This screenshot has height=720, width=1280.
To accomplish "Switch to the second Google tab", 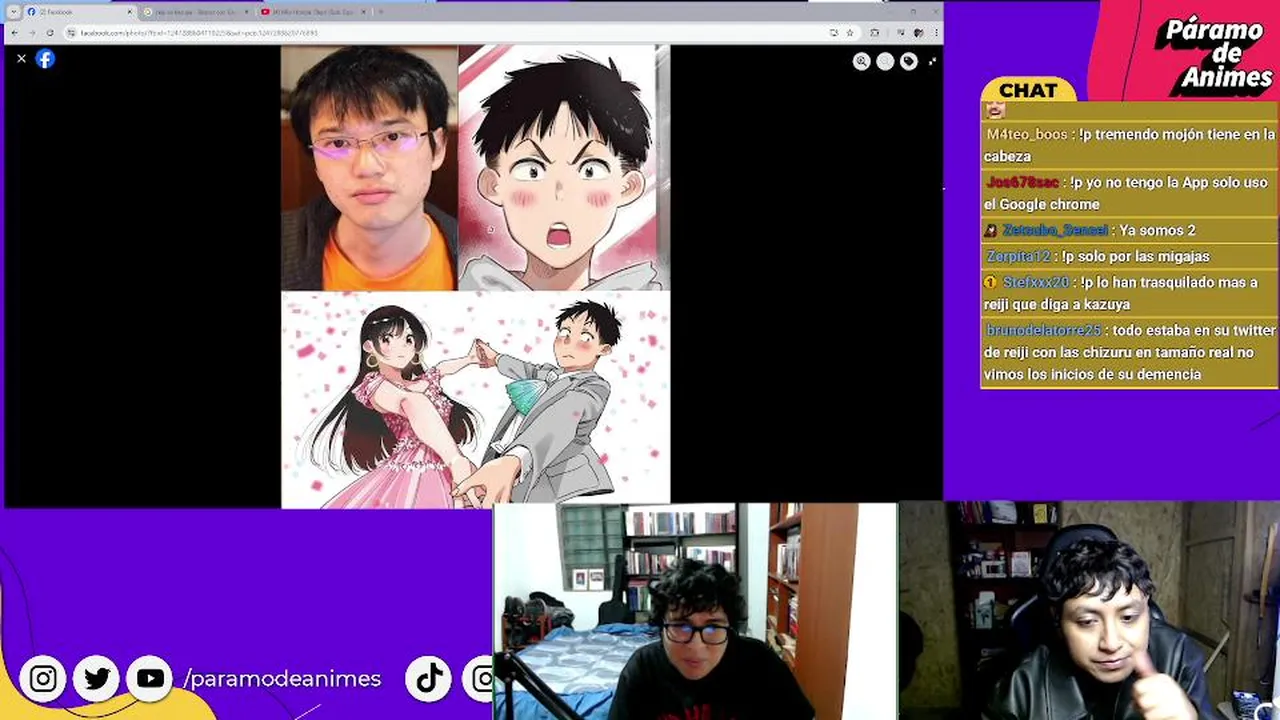I will [x=196, y=12].
